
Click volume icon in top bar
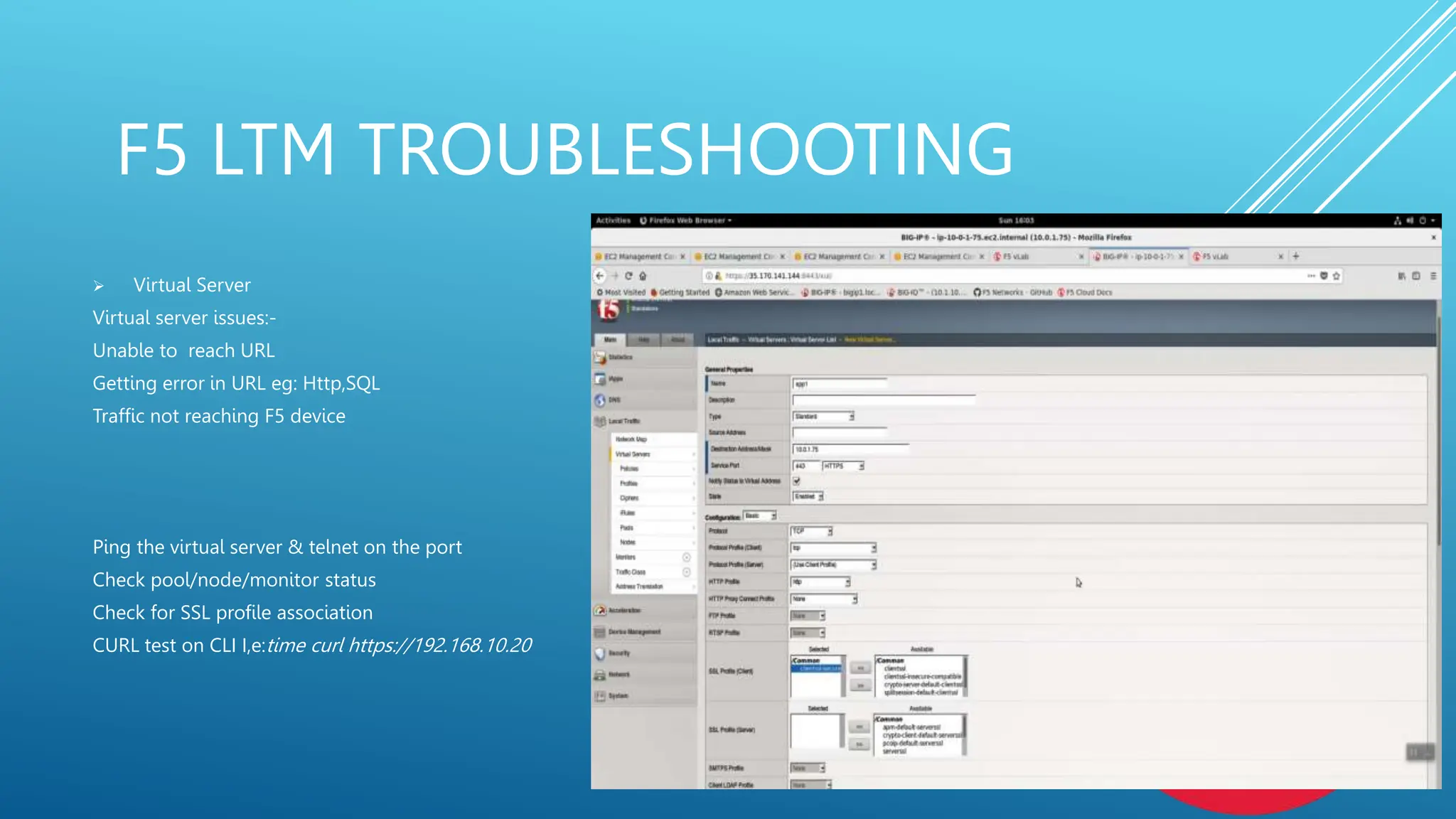tap(1410, 220)
